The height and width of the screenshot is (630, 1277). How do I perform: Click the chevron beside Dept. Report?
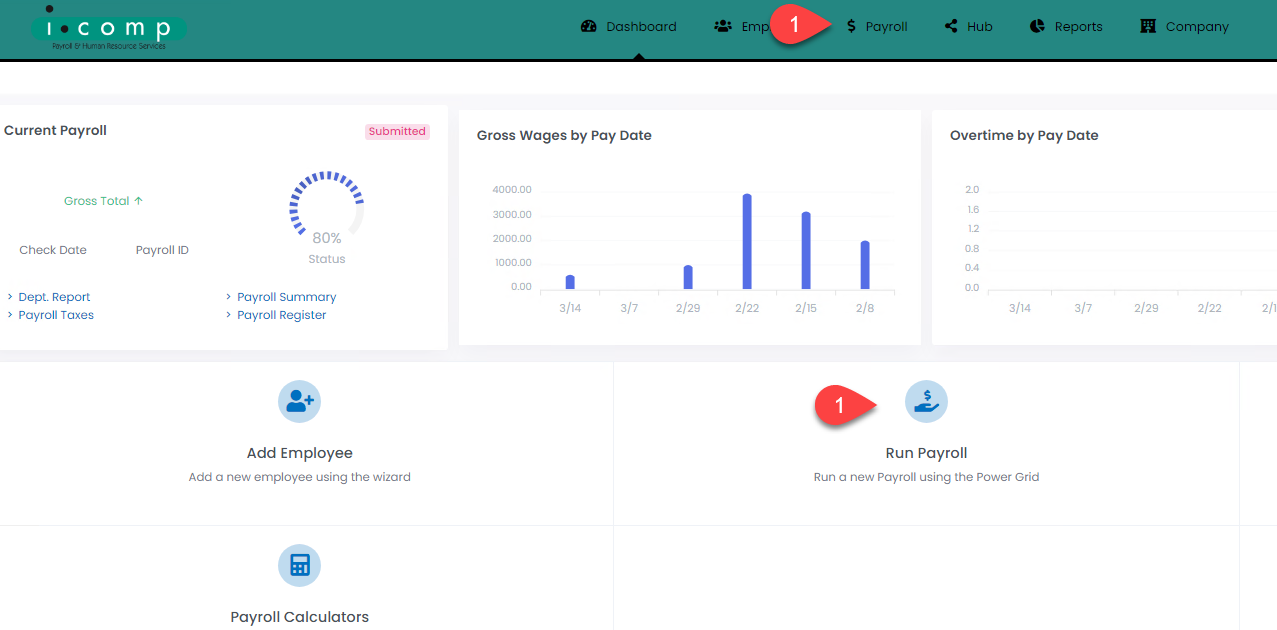click(10, 297)
